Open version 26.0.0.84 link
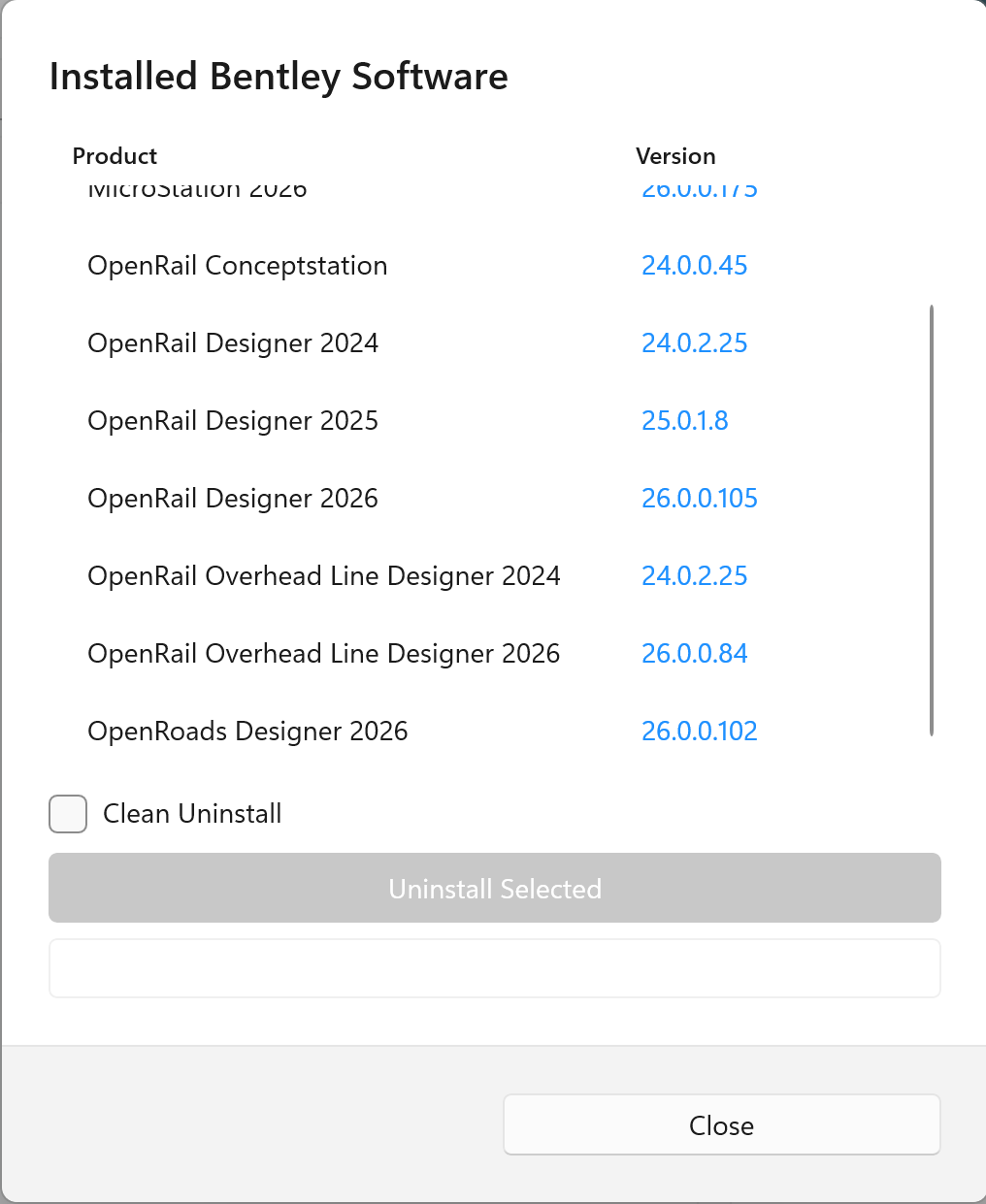The height and width of the screenshot is (1204, 986). [695, 653]
